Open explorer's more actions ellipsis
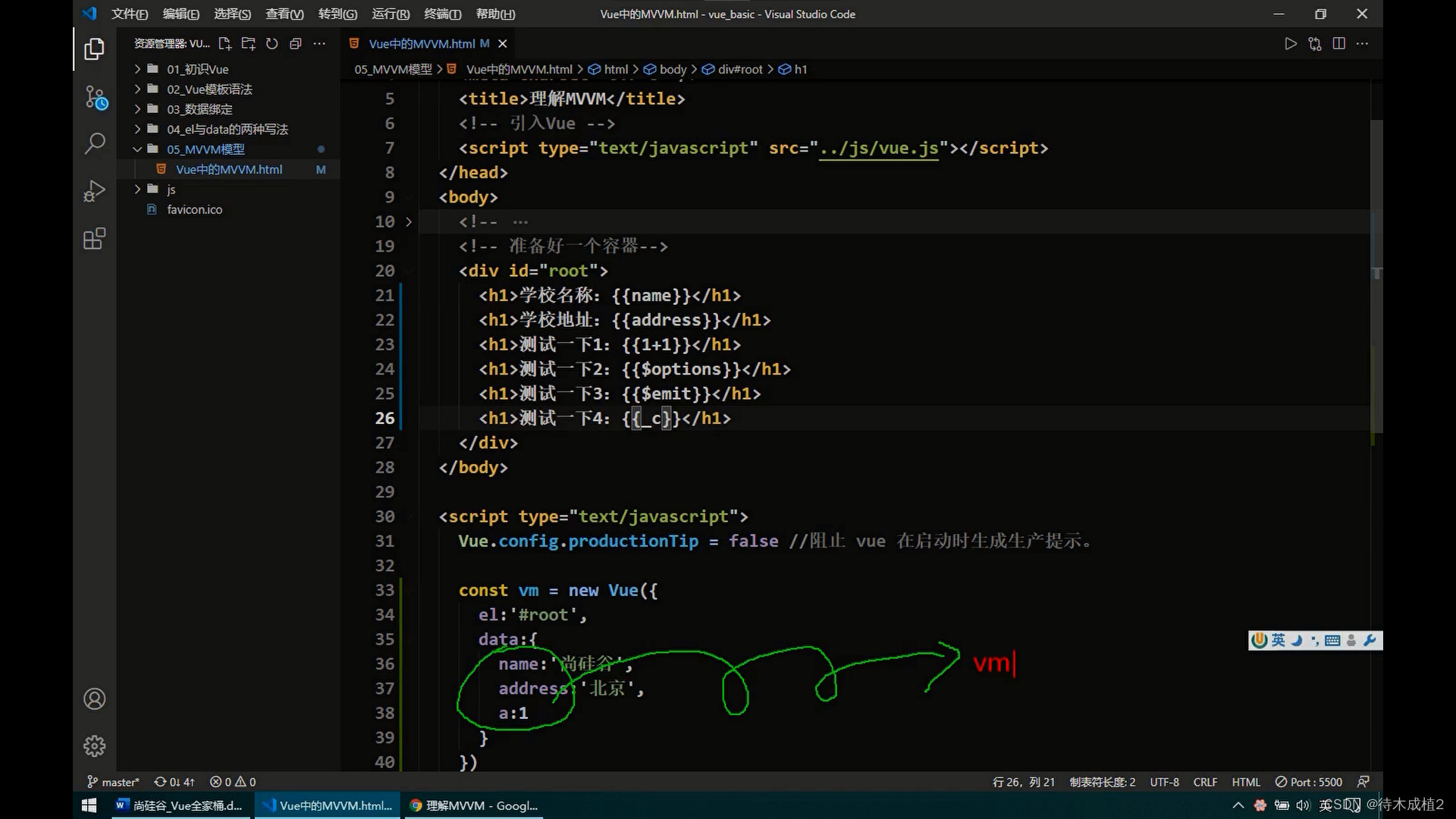 tap(319, 44)
